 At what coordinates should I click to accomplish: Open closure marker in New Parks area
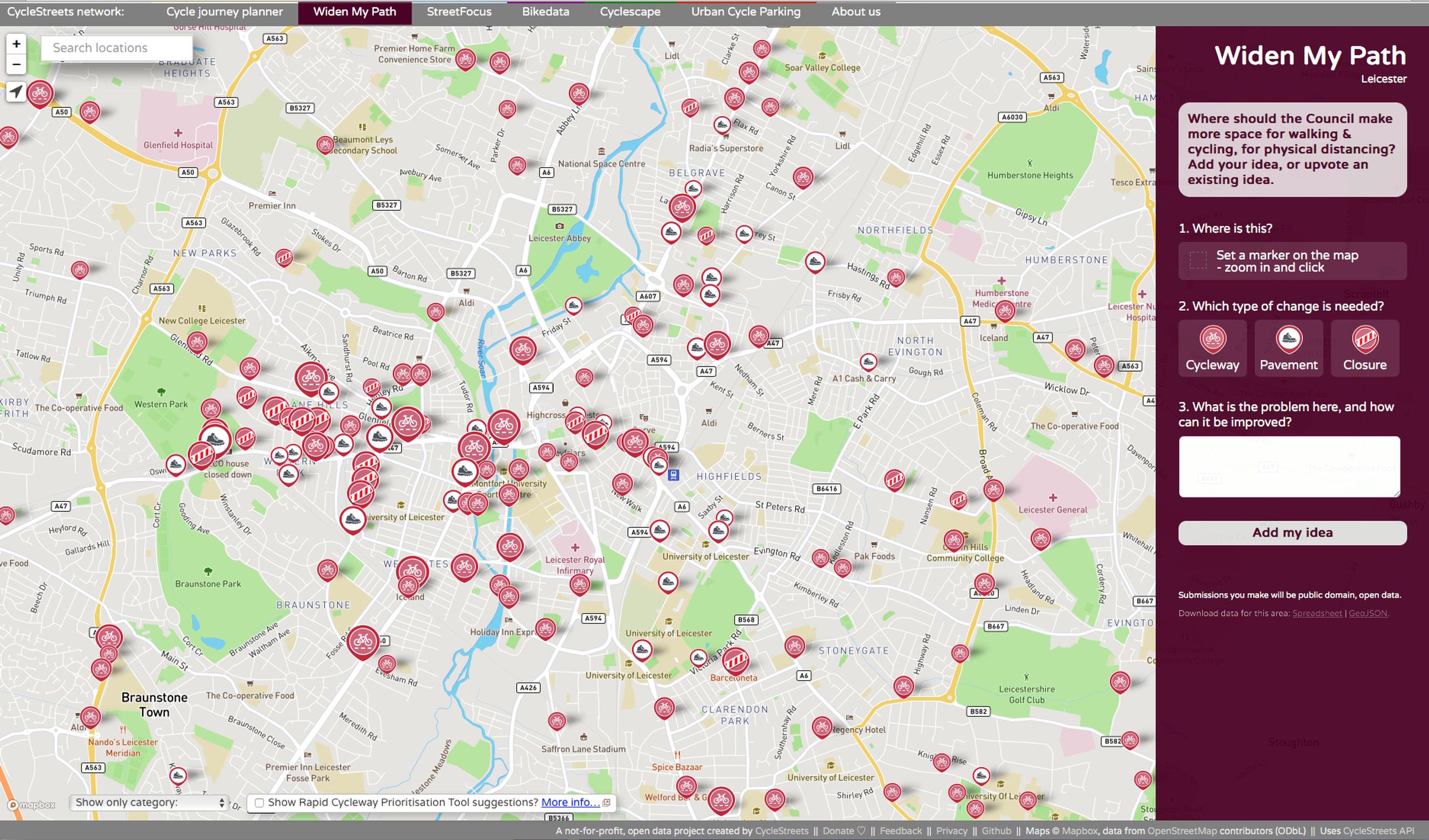point(284,258)
